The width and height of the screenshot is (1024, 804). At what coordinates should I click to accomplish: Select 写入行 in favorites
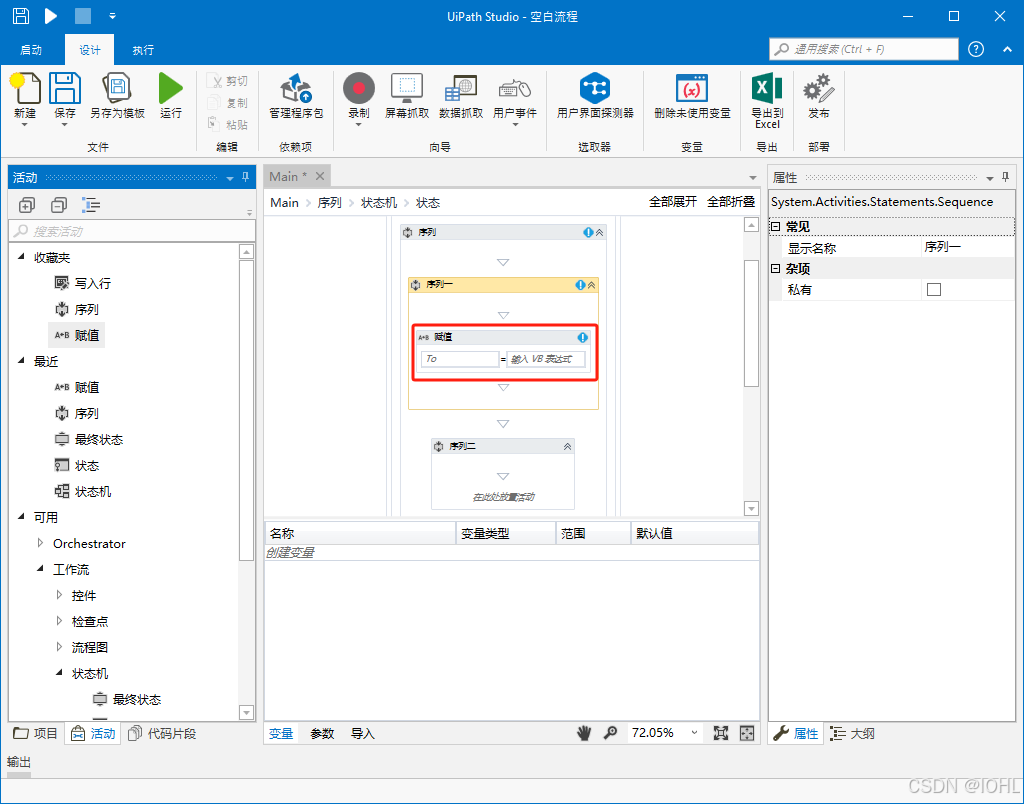tap(83, 283)
